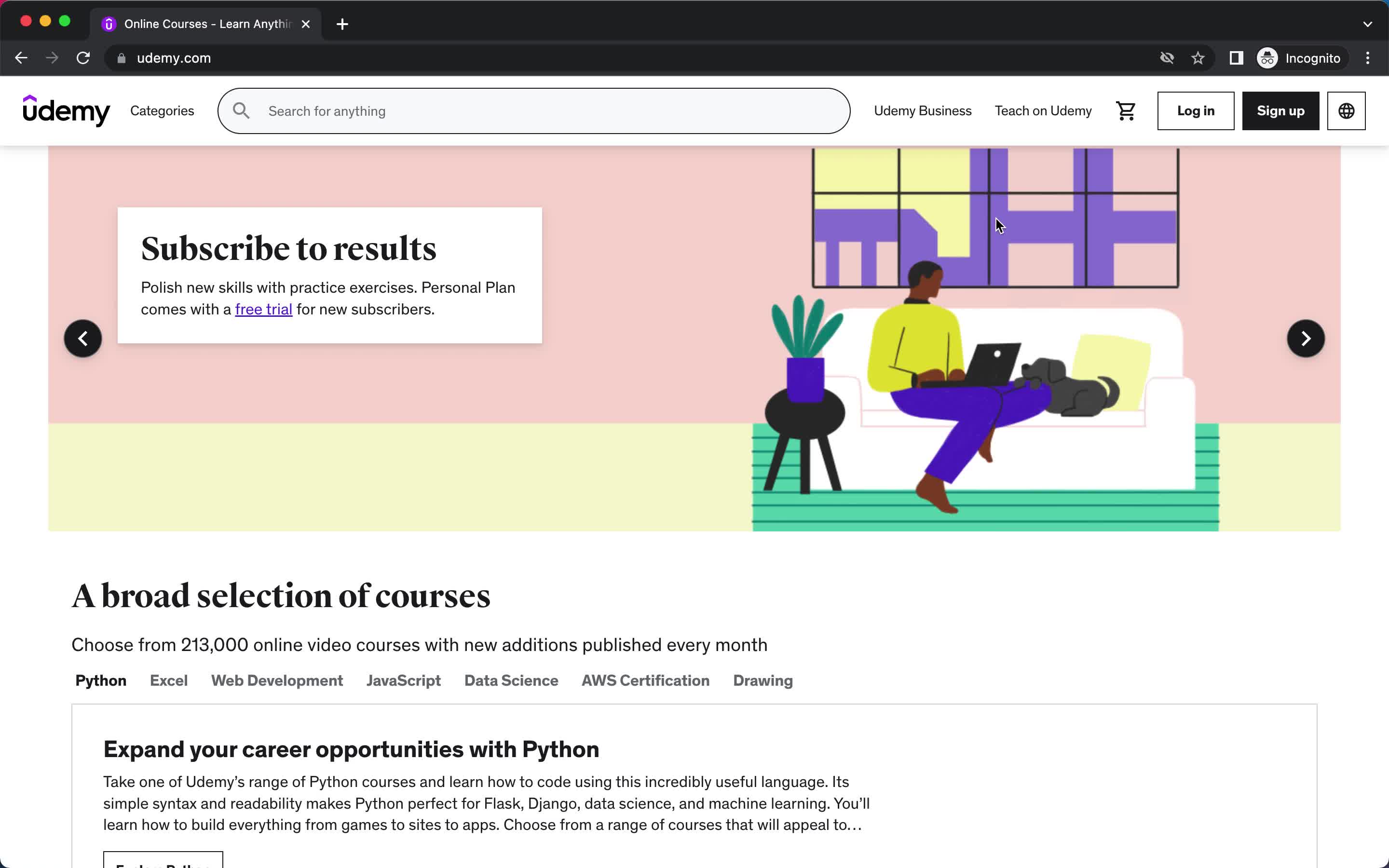Viewport: 1389px width, 868px height.
Task: Switch to the Data Science tab
Action: coord(511,680)
